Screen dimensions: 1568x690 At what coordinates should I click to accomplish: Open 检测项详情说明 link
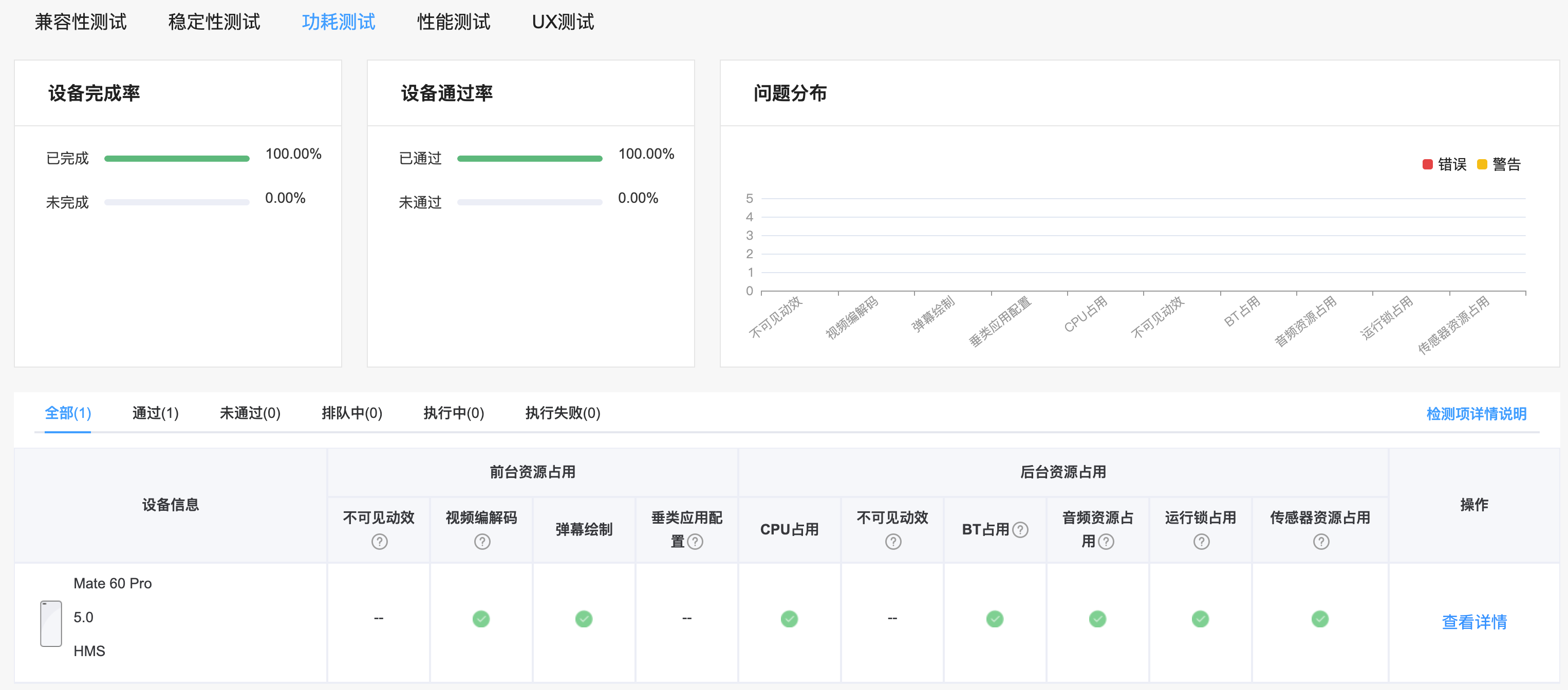tap(1476, 414)
